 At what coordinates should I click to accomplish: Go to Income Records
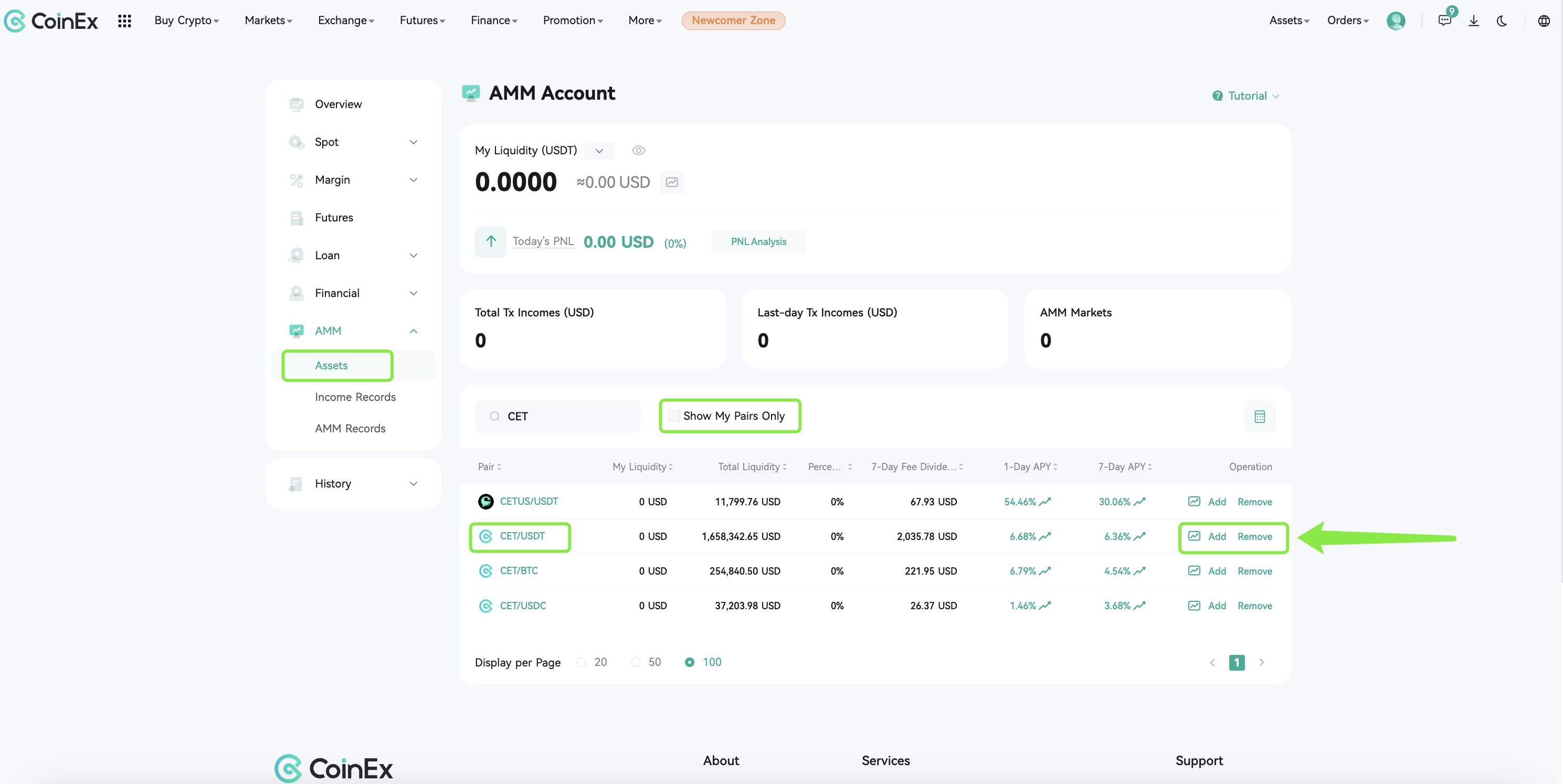(x=355, y=397)
